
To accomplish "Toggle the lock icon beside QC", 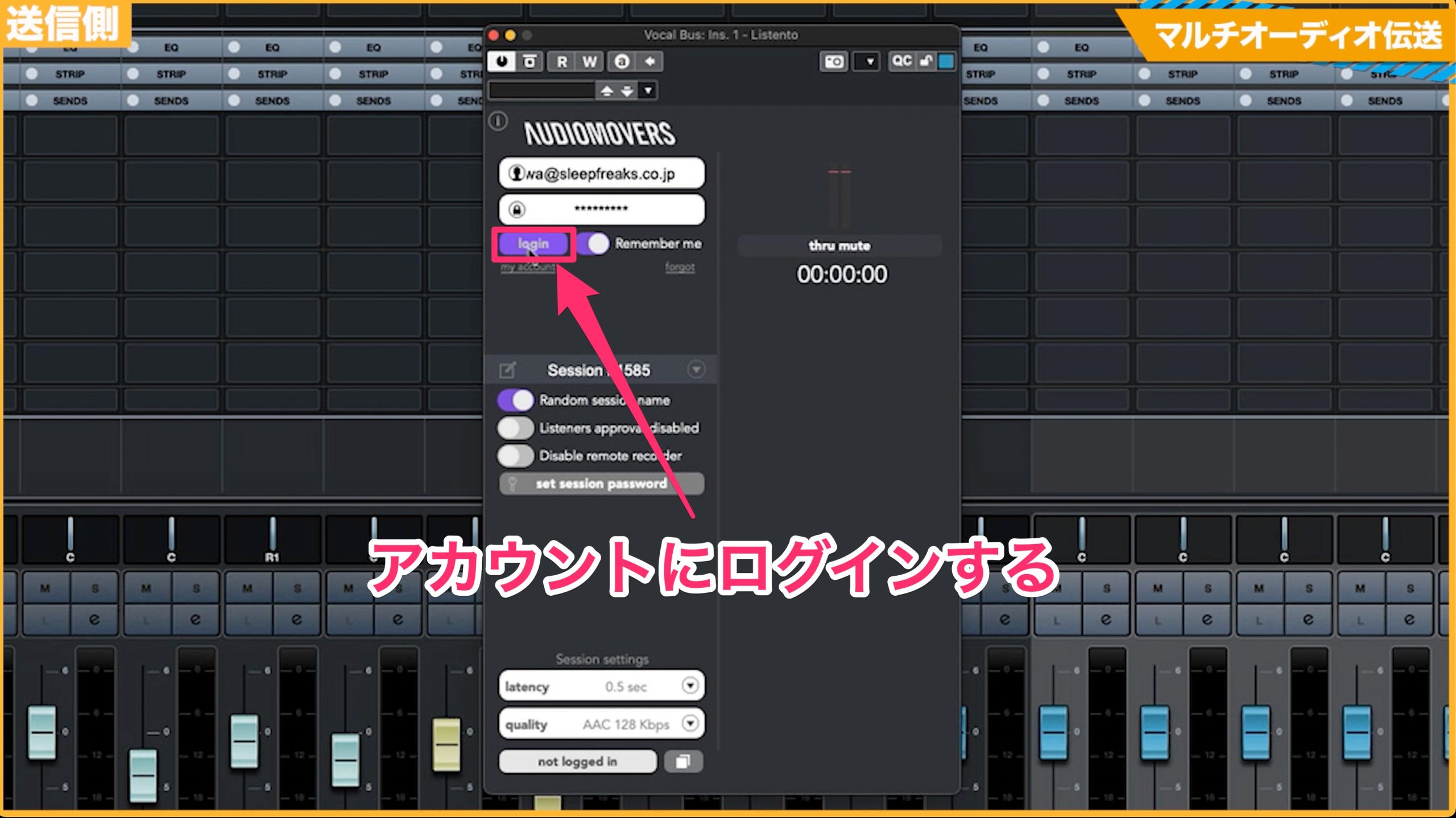I will [926, 61].
